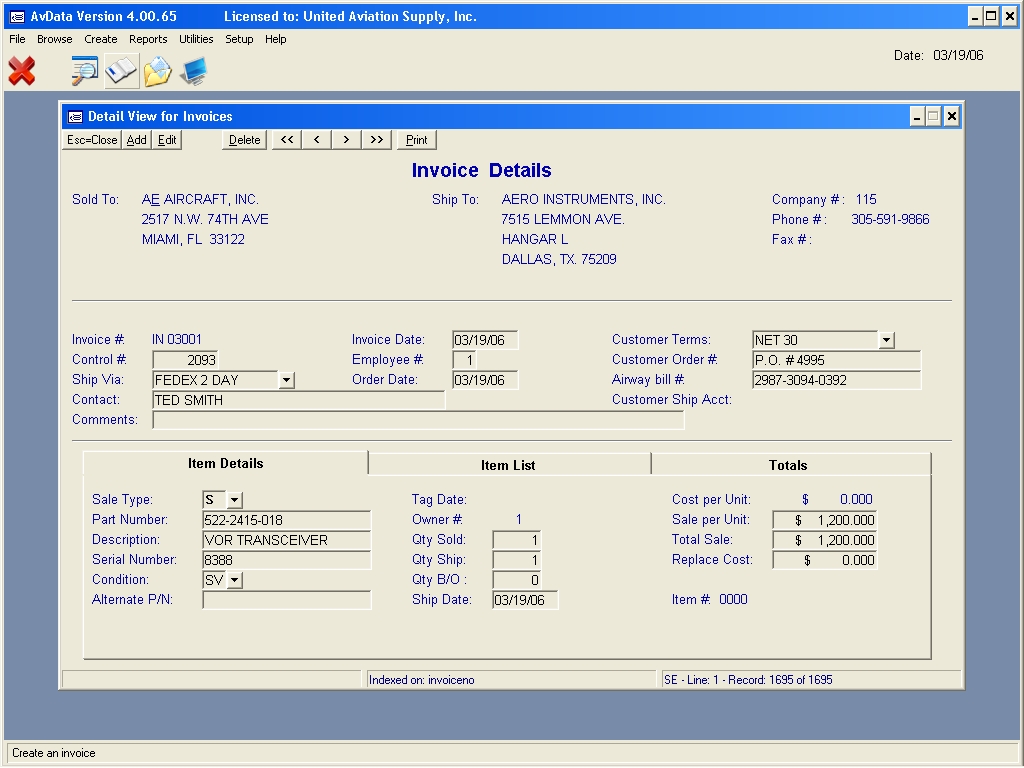Click the magnifying glass browse icon
Image resolution: width=1024 pixels, height=768 pixels.
coord(85,71)
